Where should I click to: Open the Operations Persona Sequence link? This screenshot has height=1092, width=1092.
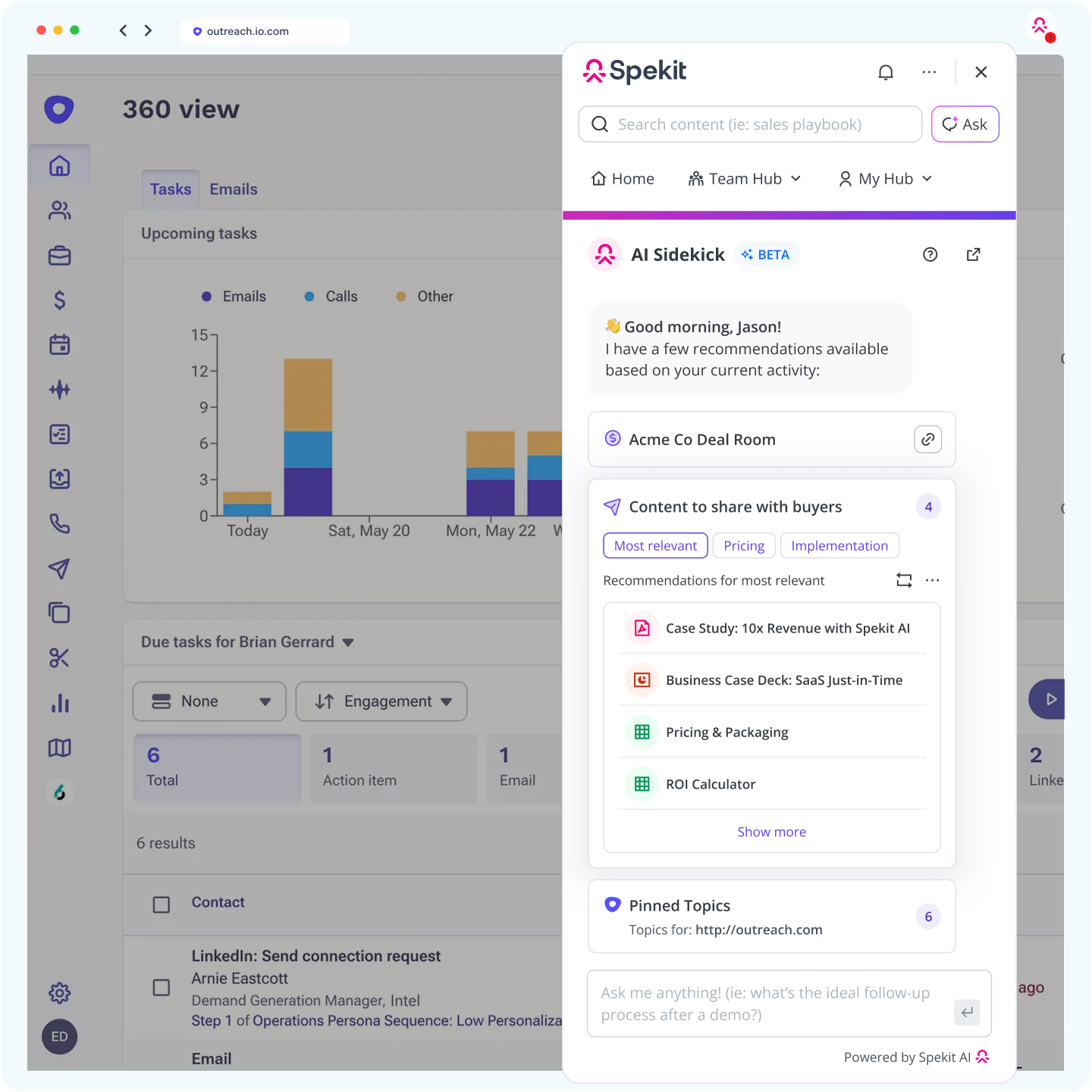[408, 1021]
